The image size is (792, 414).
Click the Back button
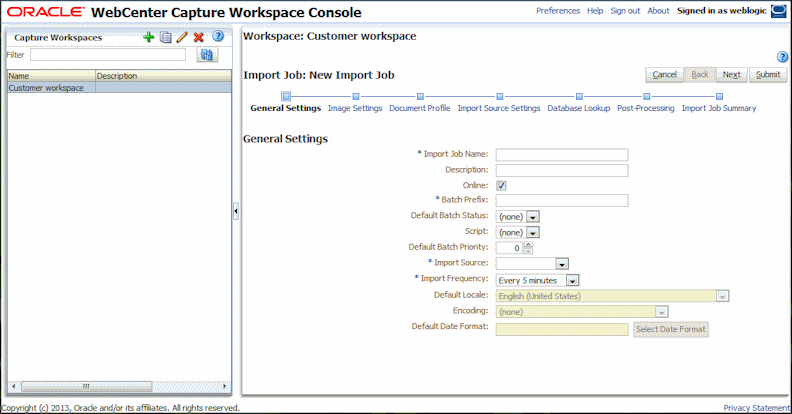click(700, 75)
